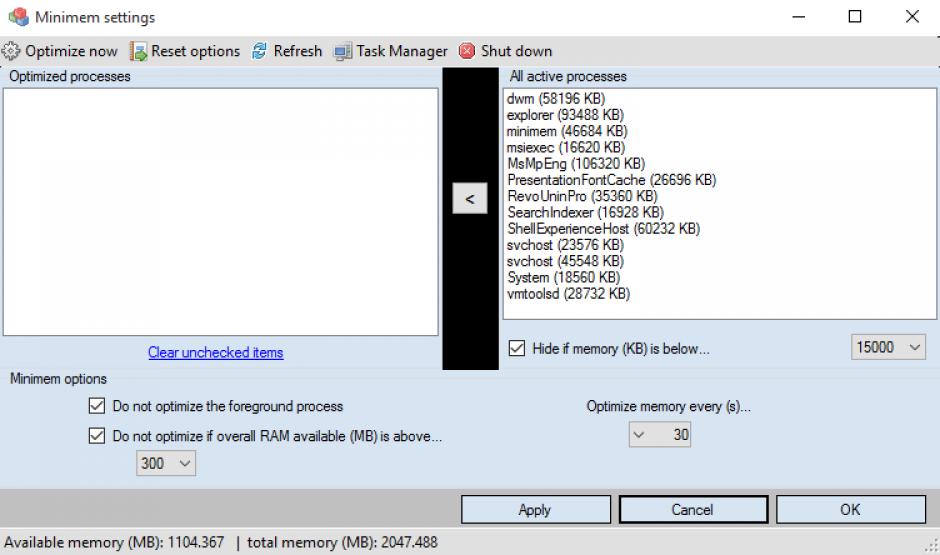The width and height of the screenshot is (940, 555).
Task: Click the Minimem app icon in title bar
Action: point(17,17)
